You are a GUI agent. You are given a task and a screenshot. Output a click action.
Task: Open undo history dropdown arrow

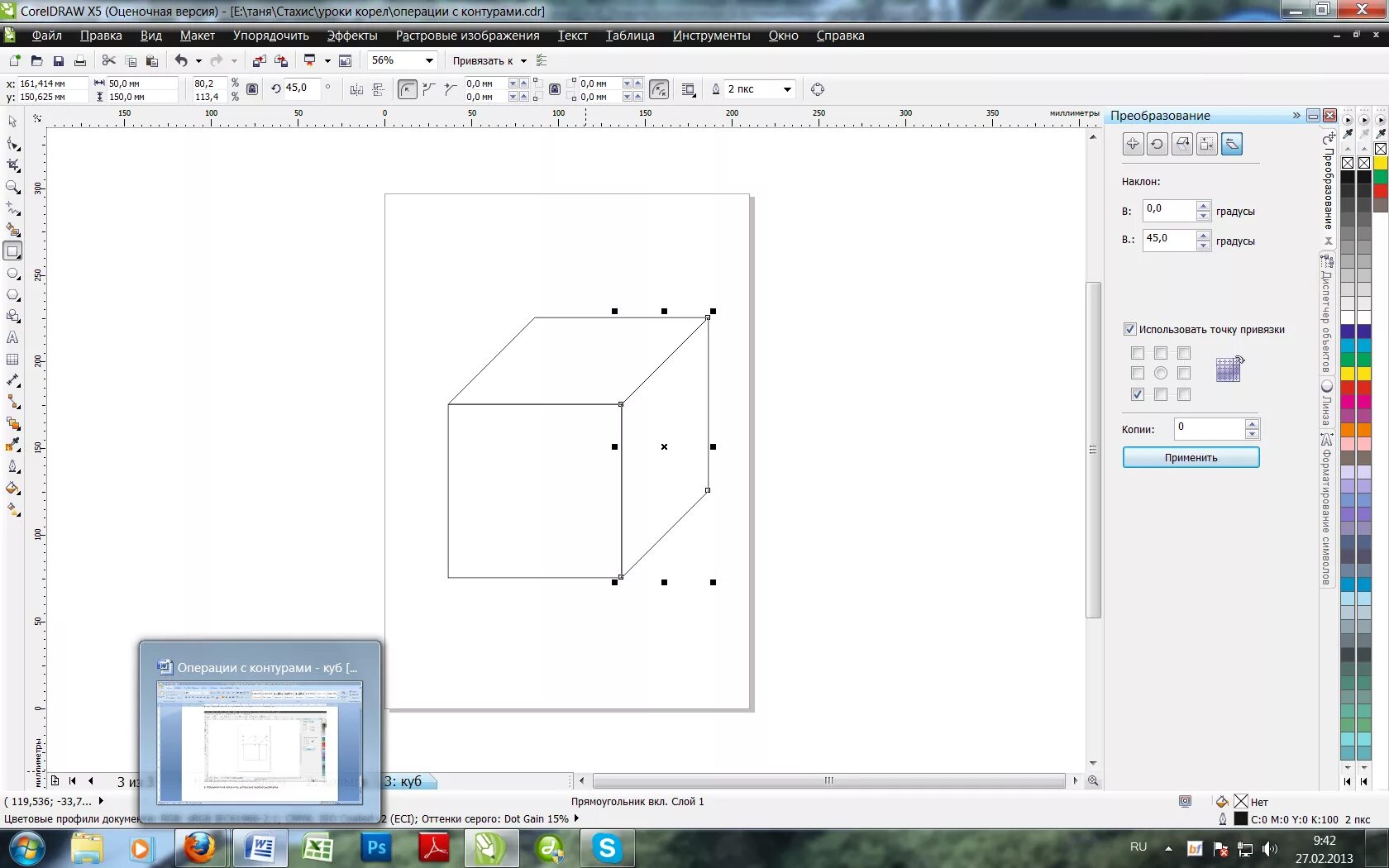click(198, 60)
